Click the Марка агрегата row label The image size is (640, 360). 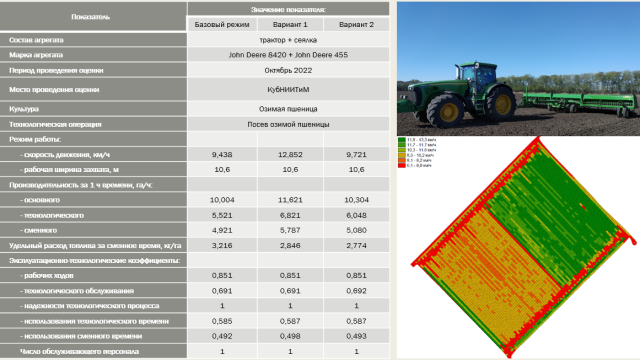(x=93, y=55)
